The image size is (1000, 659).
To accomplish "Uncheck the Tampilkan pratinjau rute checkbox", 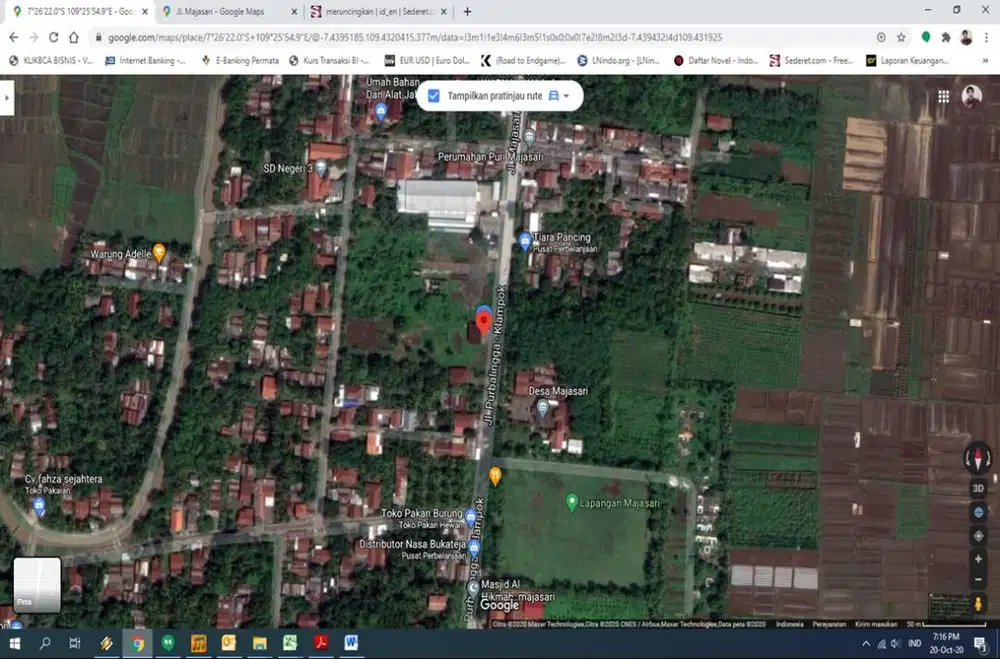I will (434, 96).
